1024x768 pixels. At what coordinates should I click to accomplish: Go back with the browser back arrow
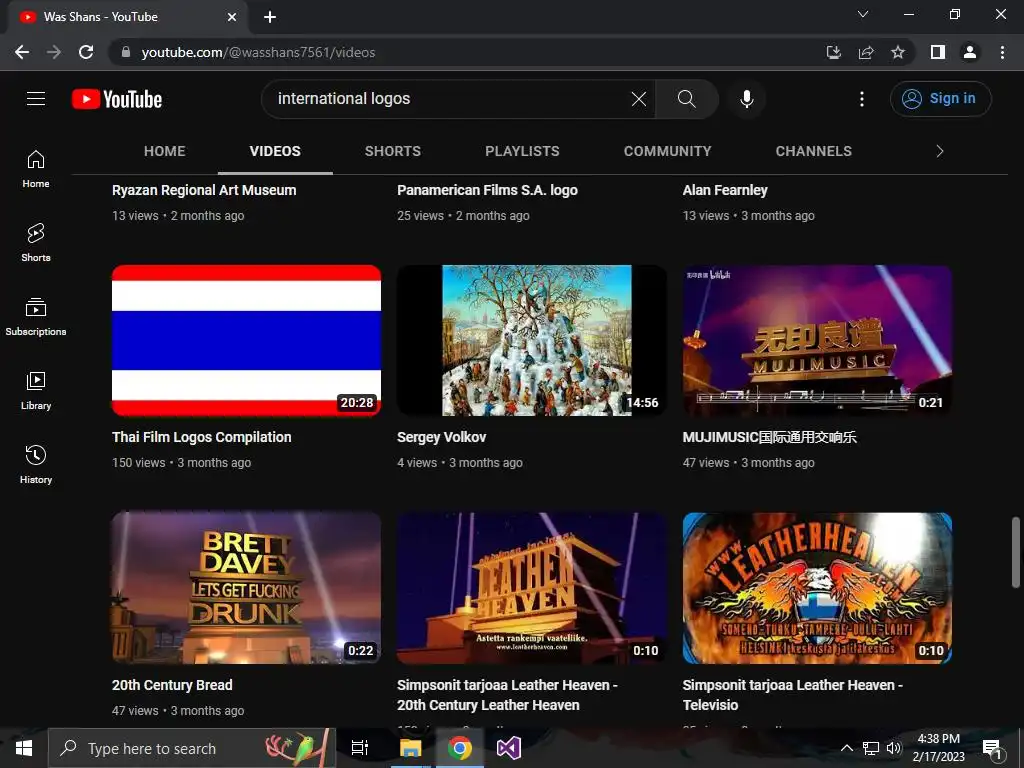22,52
